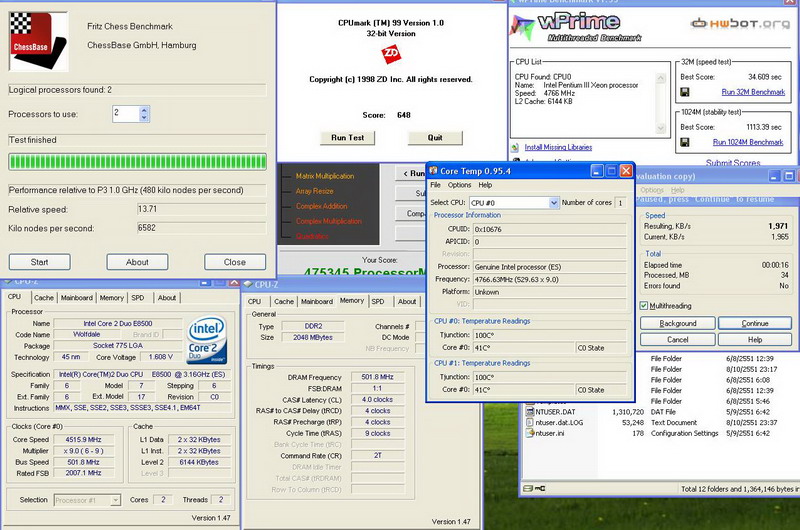Click wPrime CPU List scrollbar up arrow

(x=661, y=78)
